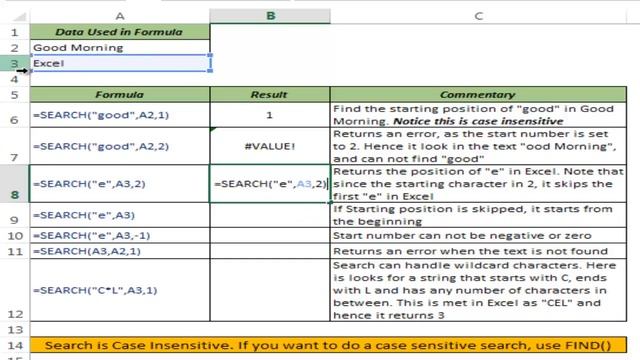
Task: Select row 1 header
Action: 15,32
